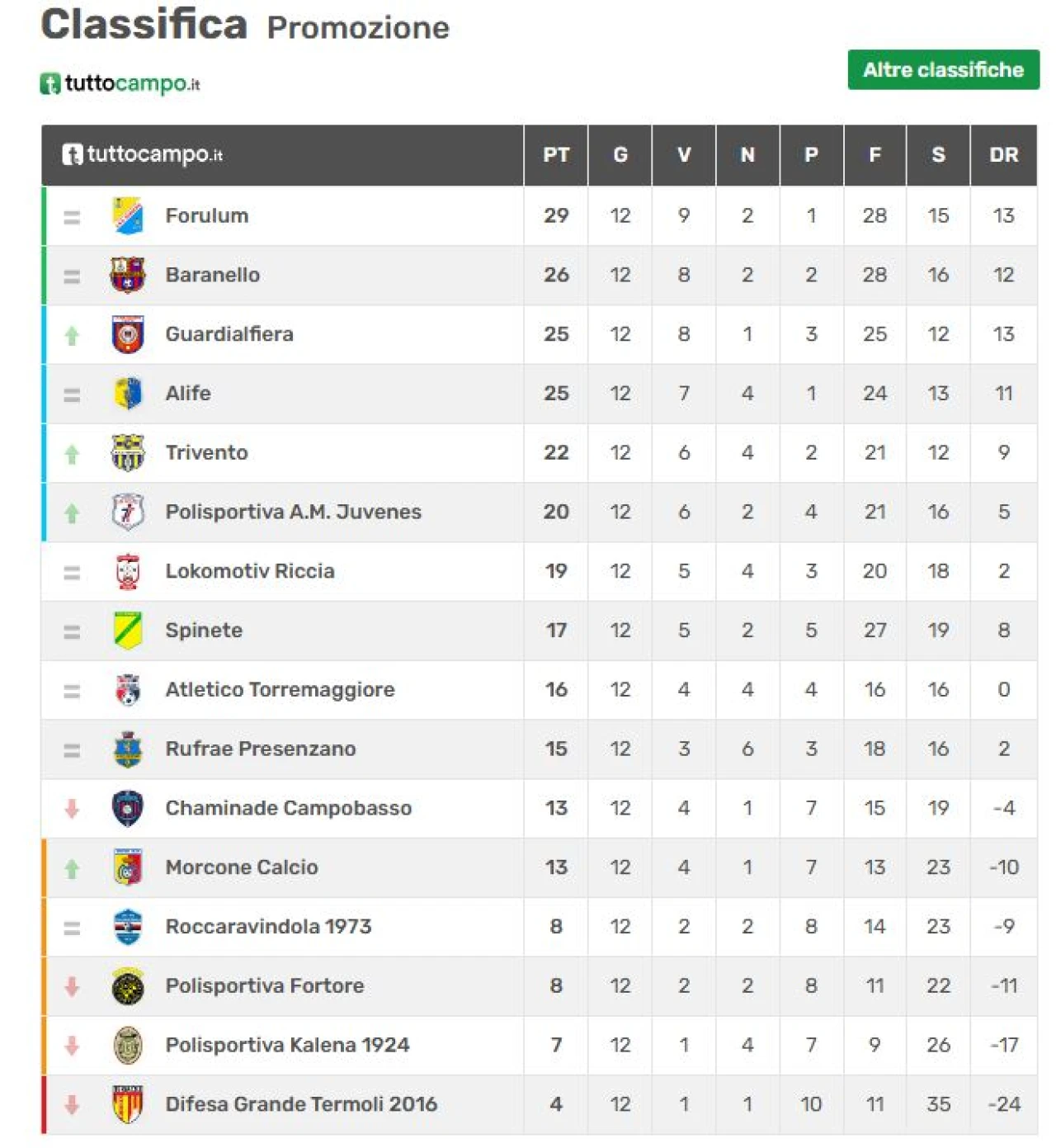
Task: Click the Baranello team crest
Action: 128,275
